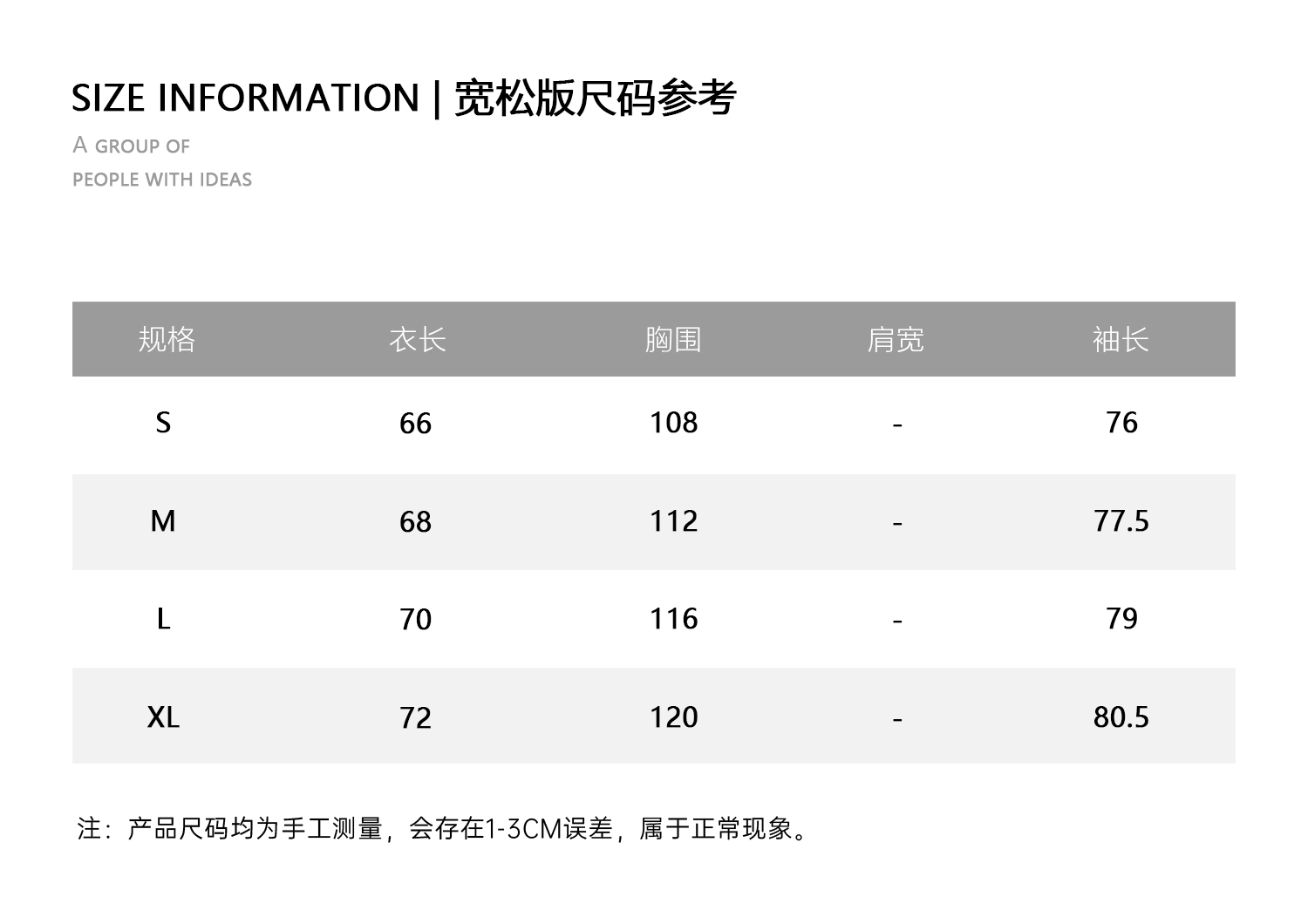The image size is (1308, 924).
Task: Select the 衣长 column header
Action: (x=417, y=339)
